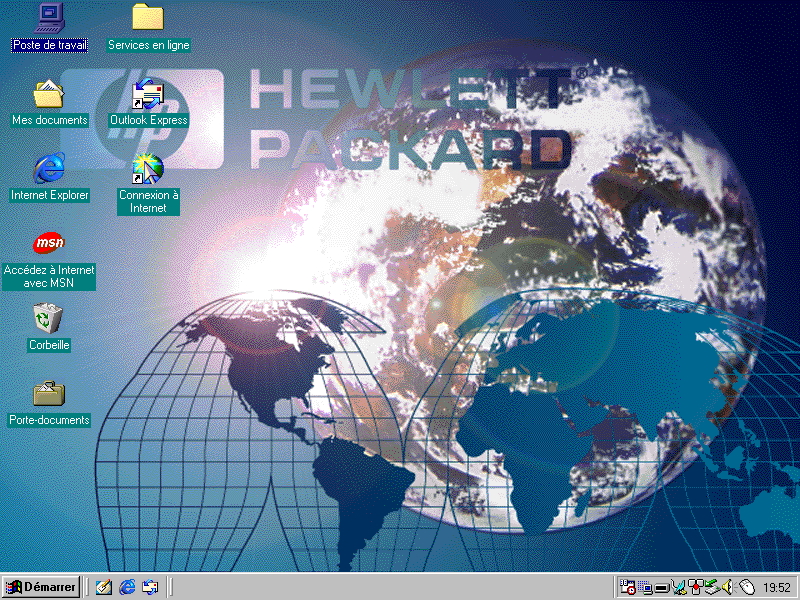Click the 'Outlook Express' label text
The height and width of the screenshot is (600, 800).
tap(149, 120)
